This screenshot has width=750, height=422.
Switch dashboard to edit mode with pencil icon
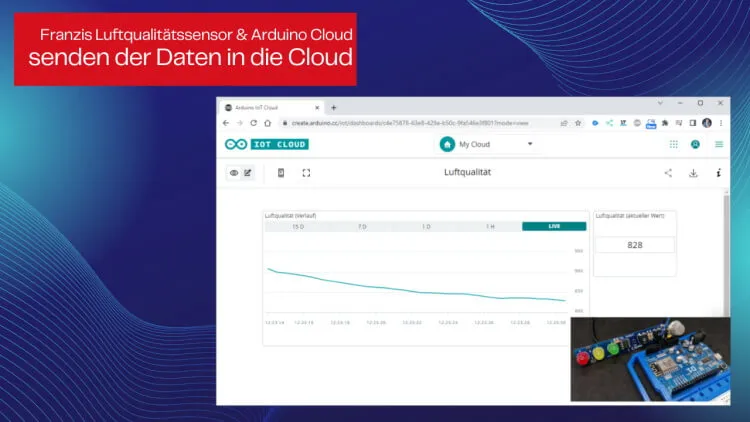pyautogui.click(x=248, y=173)
